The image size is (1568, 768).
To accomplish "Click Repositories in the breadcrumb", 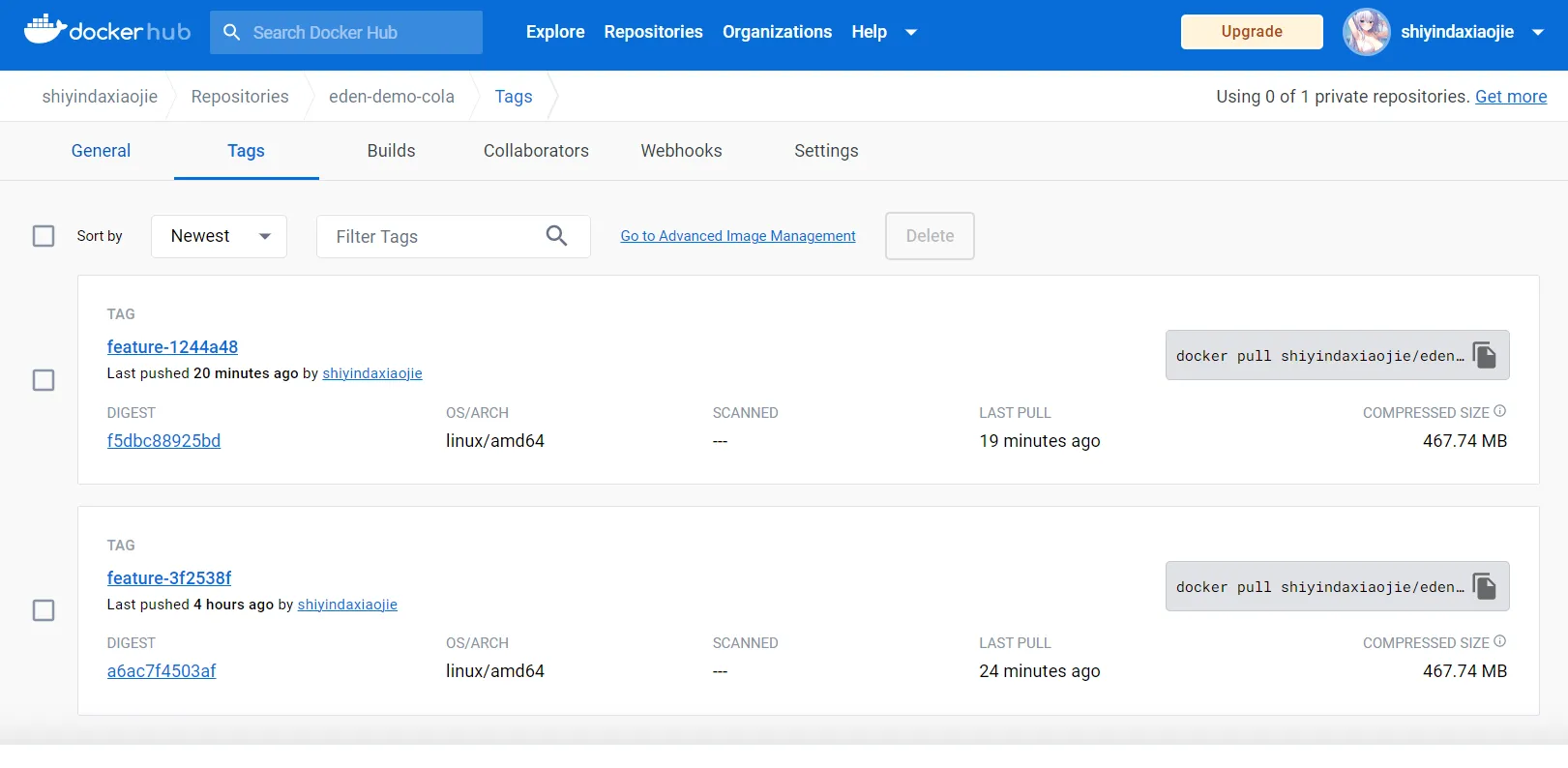I will [240, 97].
